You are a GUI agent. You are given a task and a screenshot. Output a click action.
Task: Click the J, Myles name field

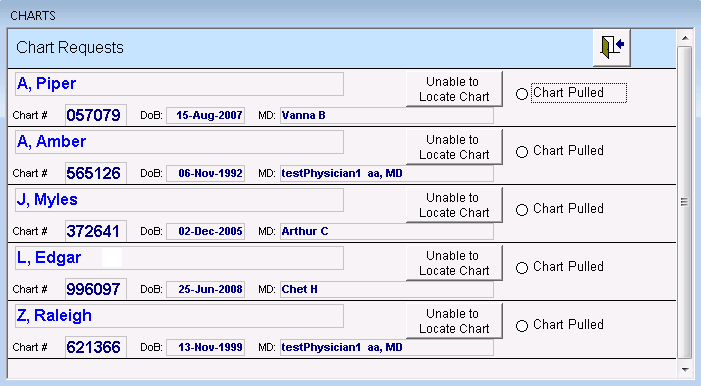[179, 199]
